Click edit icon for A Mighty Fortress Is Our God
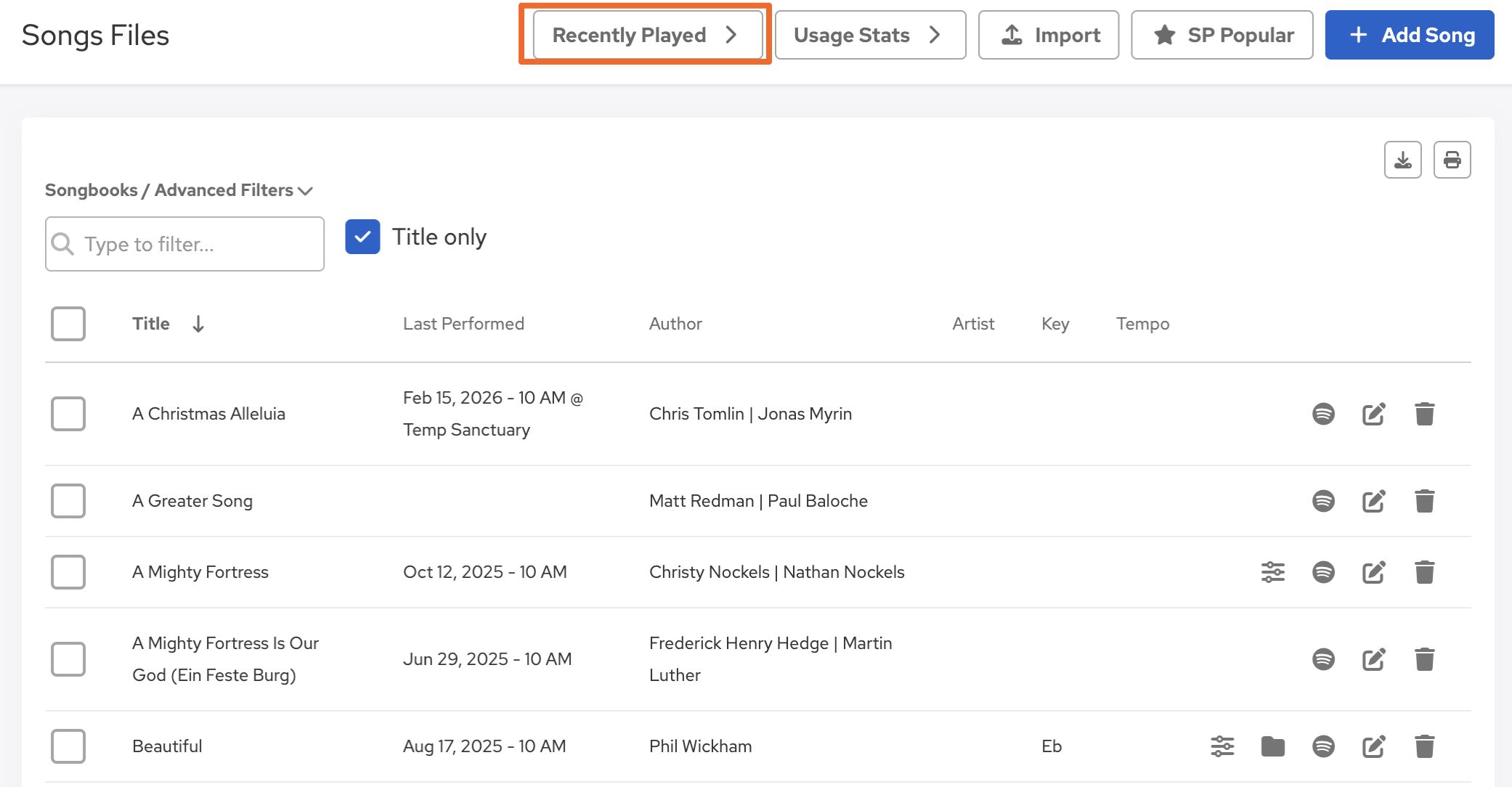The height and width of the screenshot is (787, 1512). pyautogui.click(x=1373, y=659)
